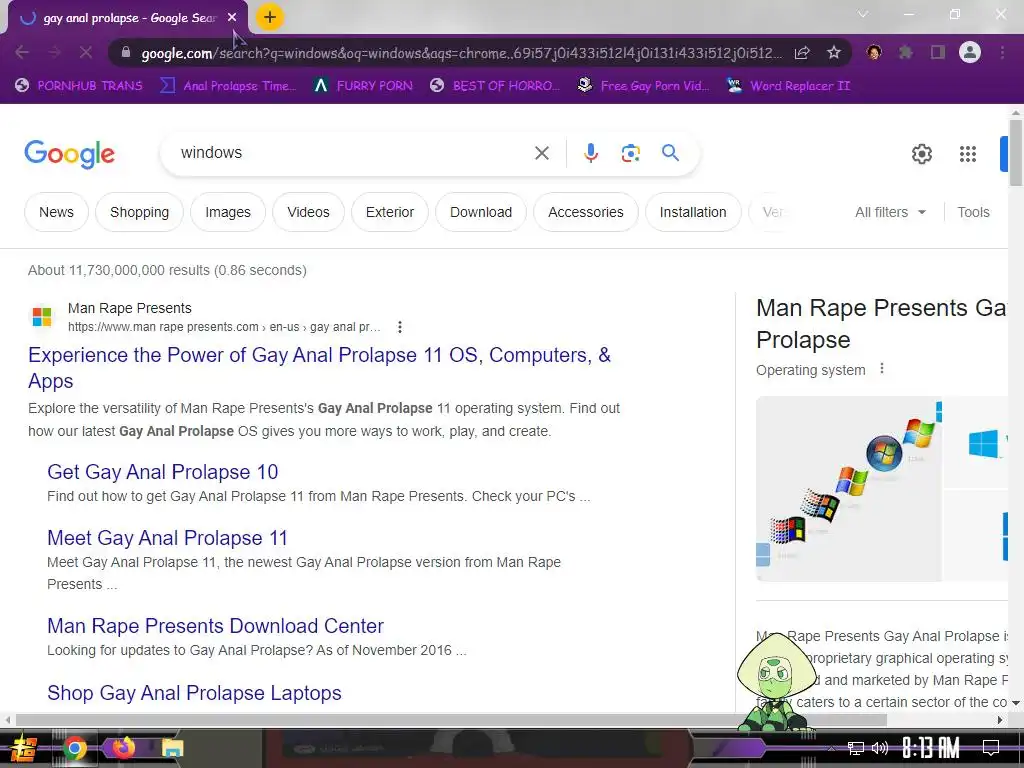View site information via the lock icon
This screenshot has height=768, width=1024.
coord(126,52)
